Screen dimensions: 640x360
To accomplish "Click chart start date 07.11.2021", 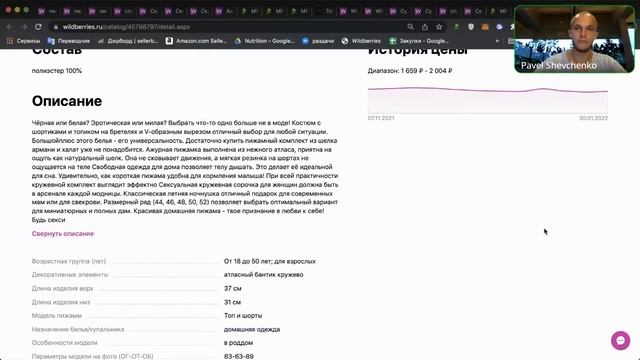I will (381, 118).
